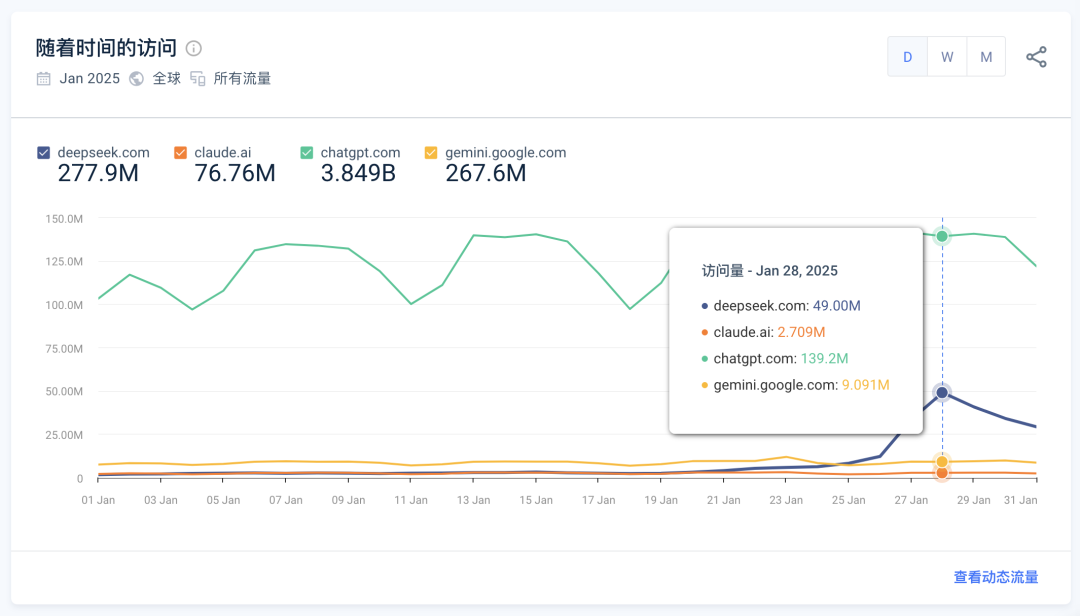The height and width of the screenshot is (616, 1080).
Task: Click the 75.00M y-axis label
Action: (64, 349)
